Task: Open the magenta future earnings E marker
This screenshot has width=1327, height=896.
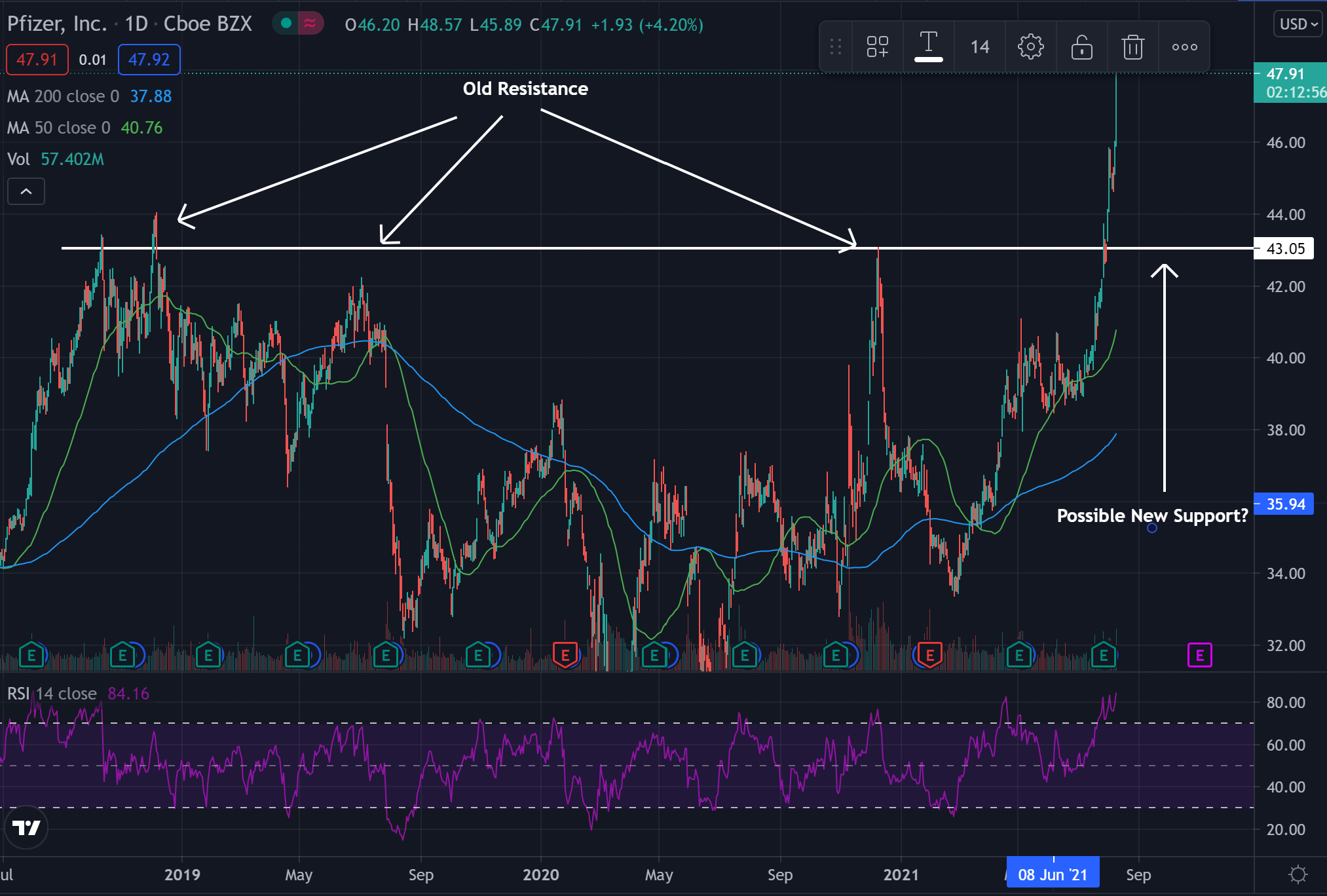Action: (1200, 655)
